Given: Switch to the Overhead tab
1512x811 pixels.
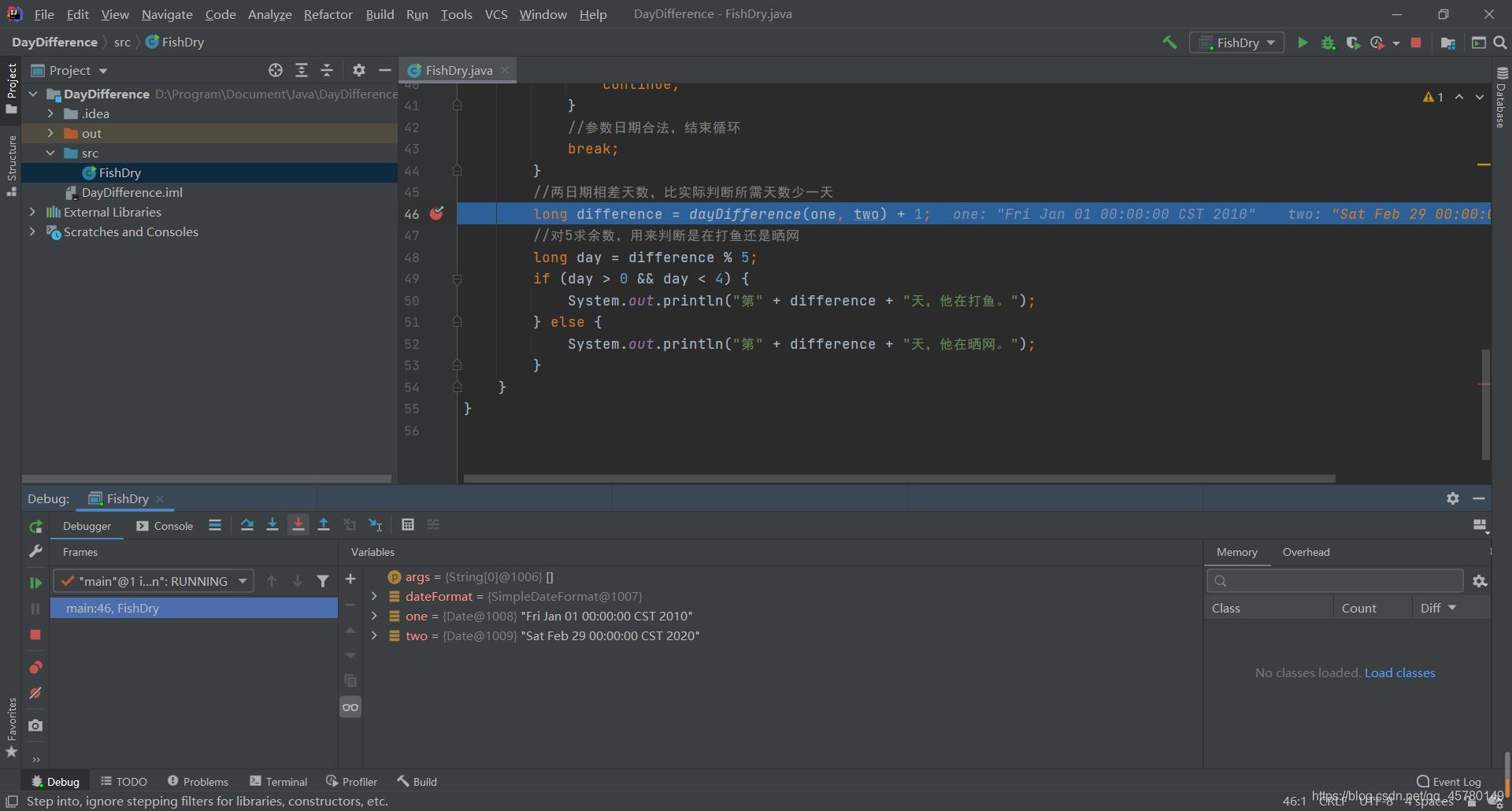Looking at the screenshot, I should coord(1306,552).
